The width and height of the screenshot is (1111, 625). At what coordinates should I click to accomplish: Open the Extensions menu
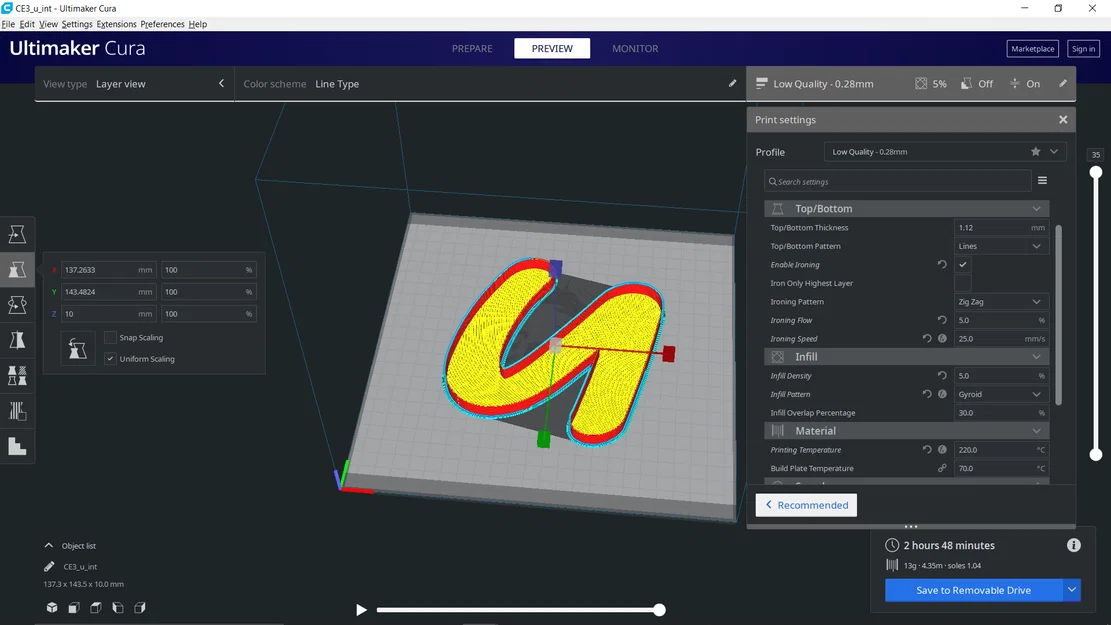116,24
